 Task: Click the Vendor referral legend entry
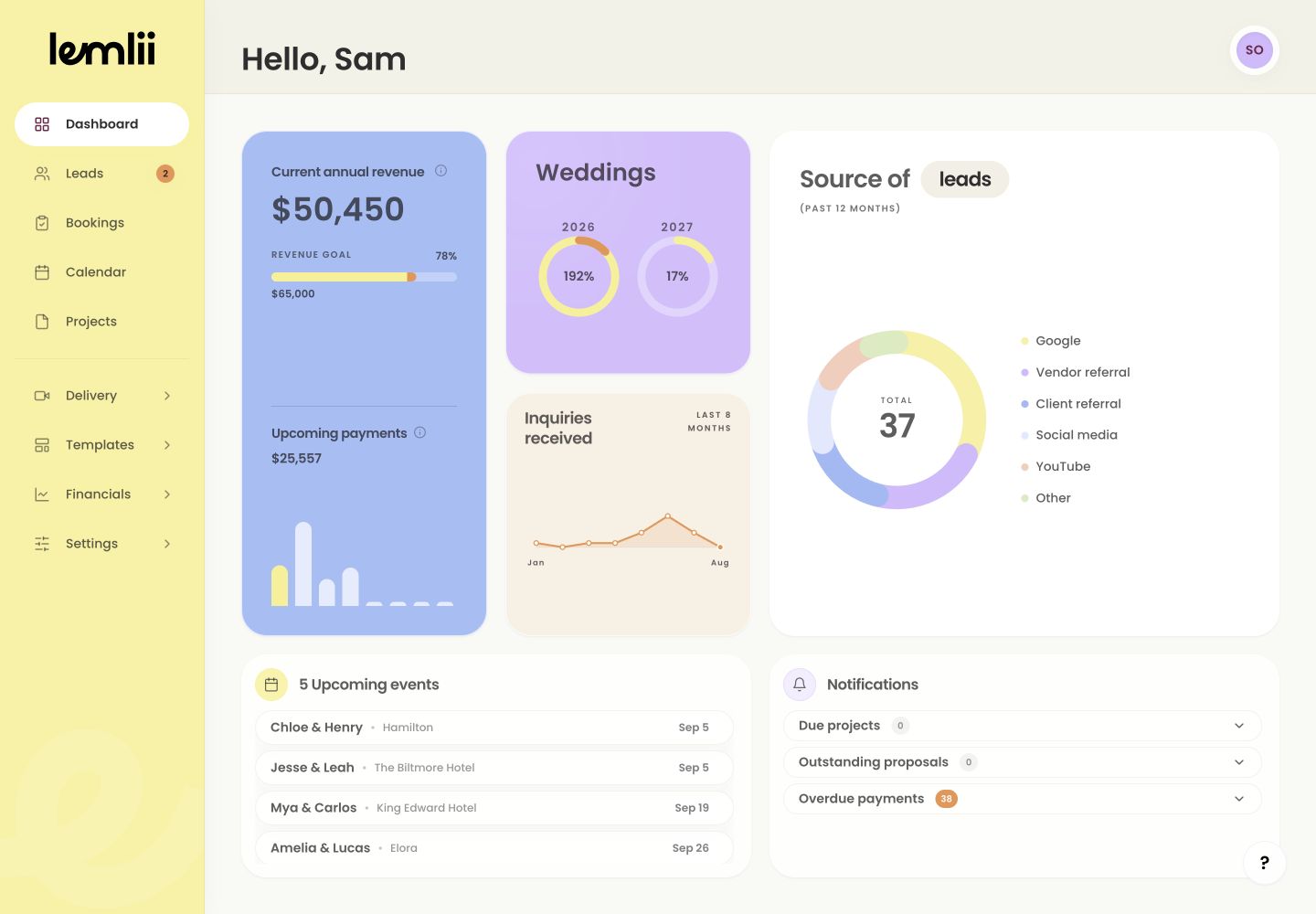point(1076,372)
